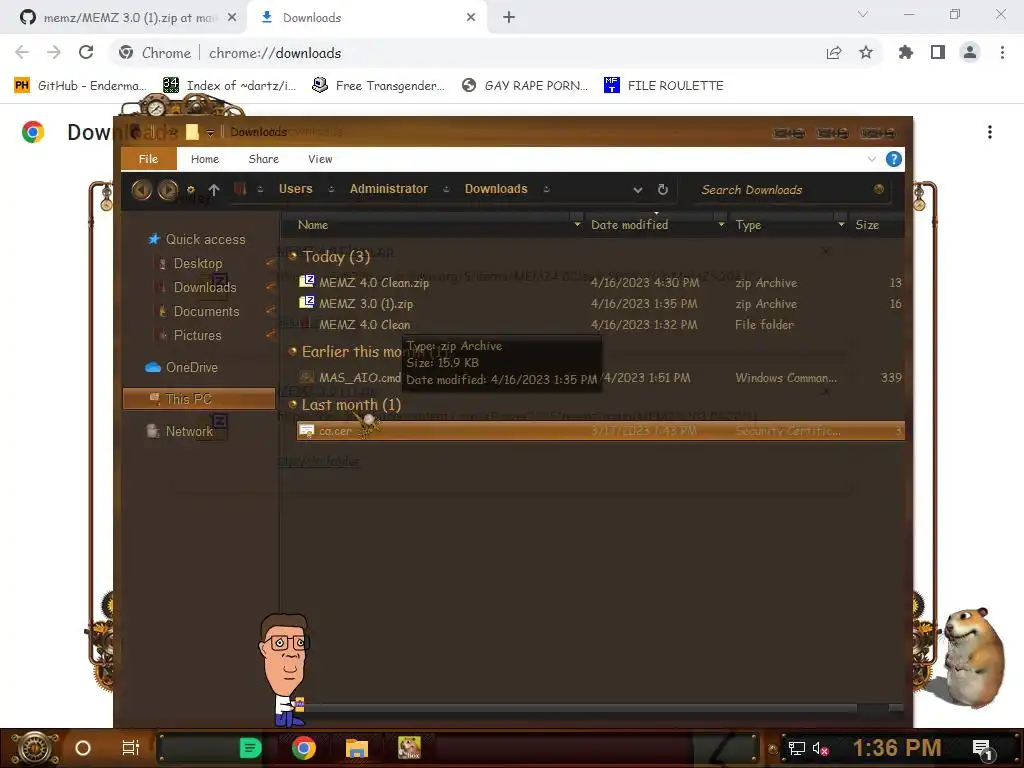Select Administrator in address breadcrumb

click(x=389, y=189)
